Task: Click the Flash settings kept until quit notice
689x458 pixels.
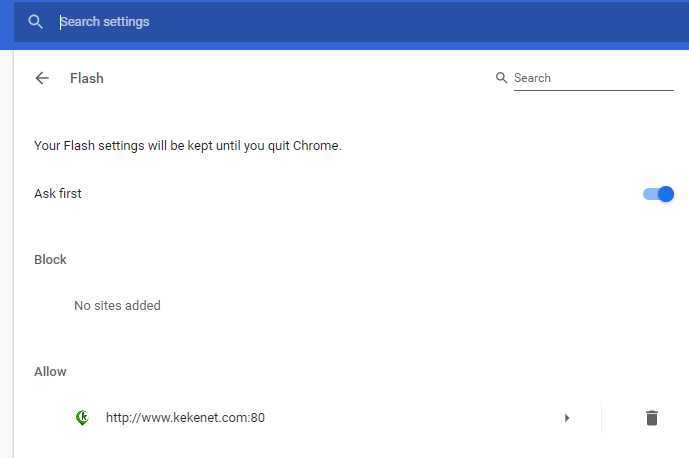Action: 188,145
